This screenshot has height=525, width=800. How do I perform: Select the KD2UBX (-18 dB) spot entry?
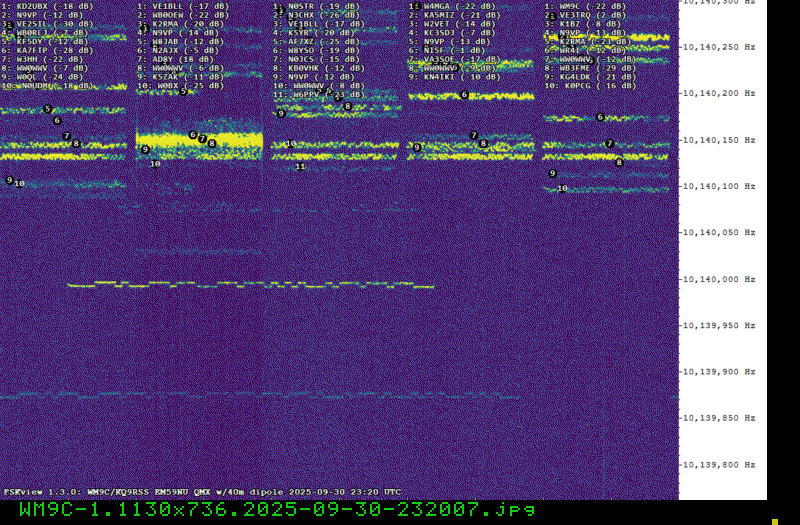[x=44, y=6]
